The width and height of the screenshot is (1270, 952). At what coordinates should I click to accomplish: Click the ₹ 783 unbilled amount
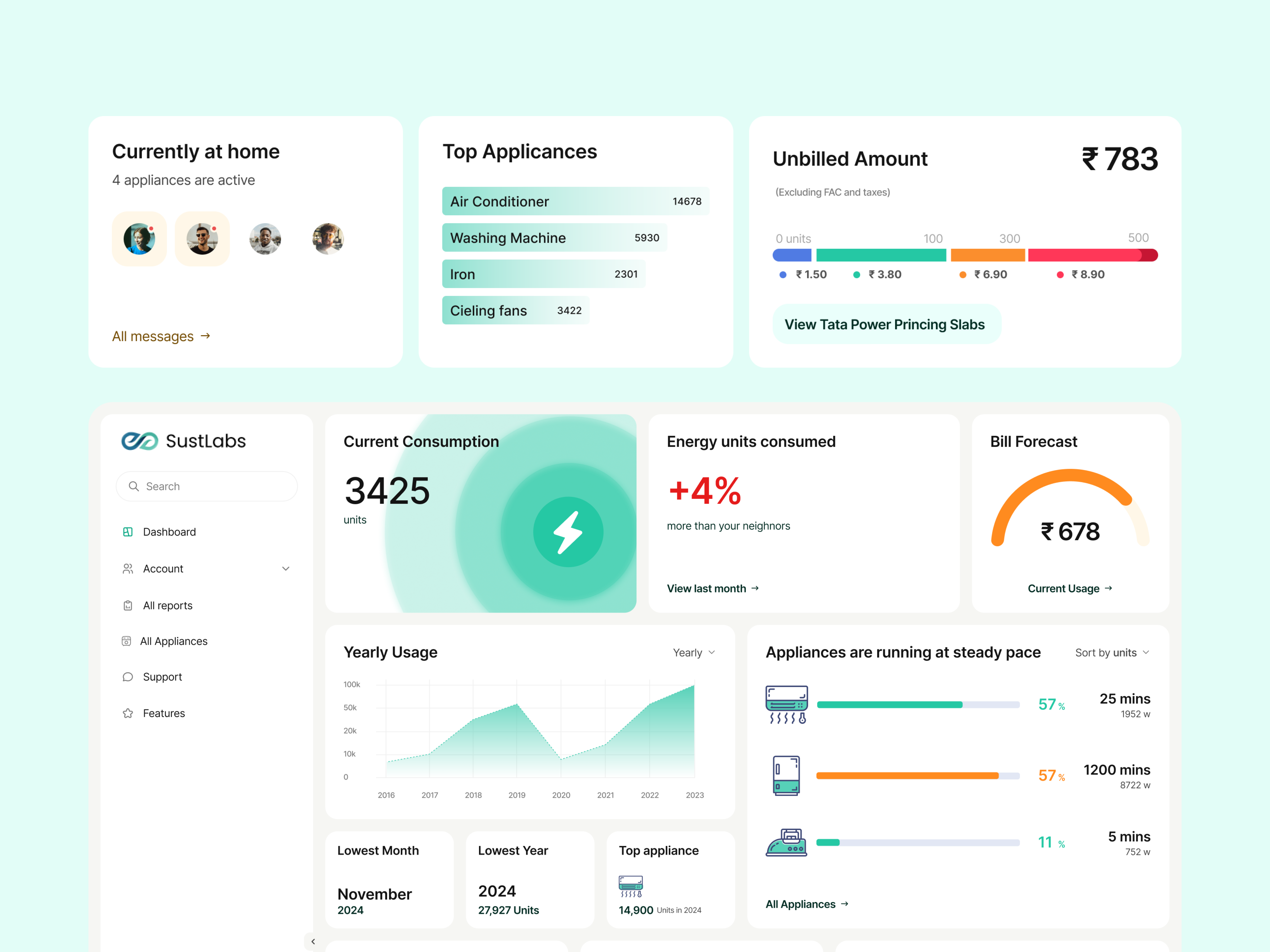click(1120, 159)
